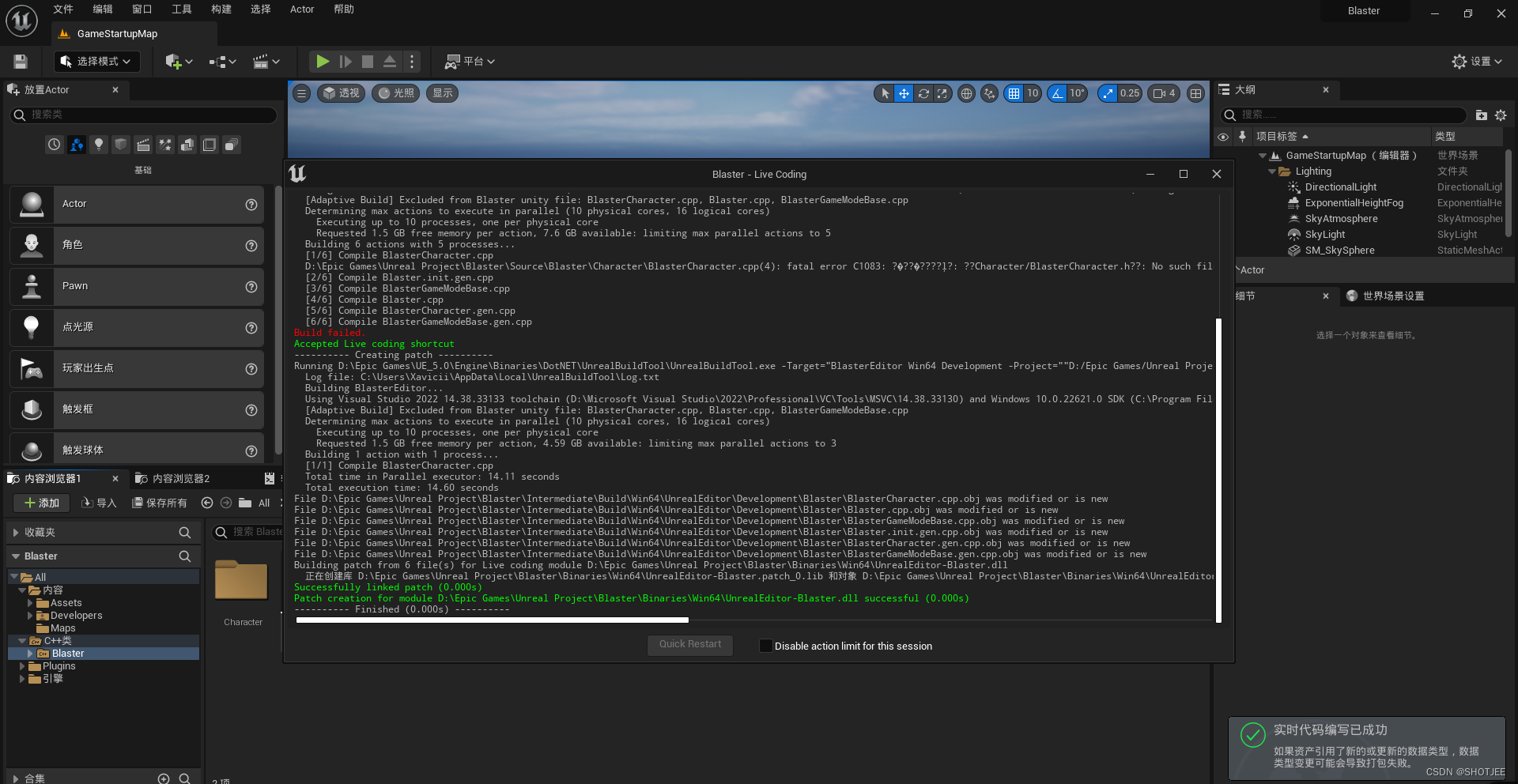Screen dimensions: 1518x784
Task: Save the current level with the disk icon
Action: coord(21,62)
